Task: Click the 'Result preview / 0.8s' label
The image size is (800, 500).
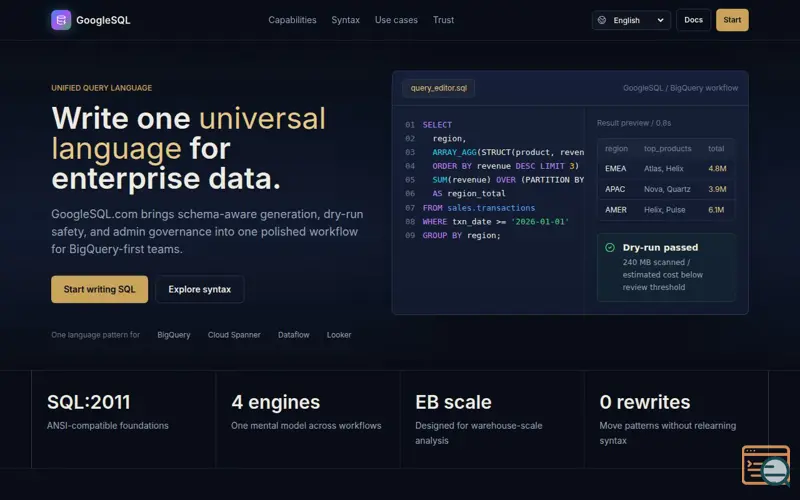Action: [x=634, y=123]
